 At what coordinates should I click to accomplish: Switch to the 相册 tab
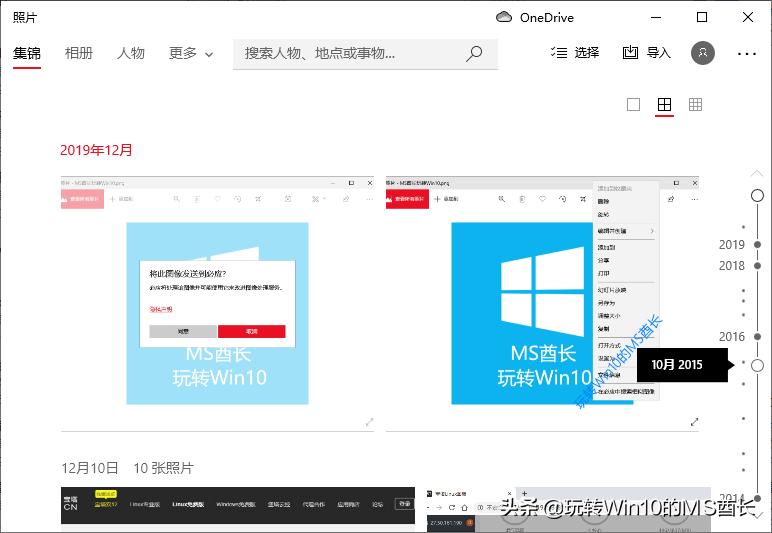79,53
